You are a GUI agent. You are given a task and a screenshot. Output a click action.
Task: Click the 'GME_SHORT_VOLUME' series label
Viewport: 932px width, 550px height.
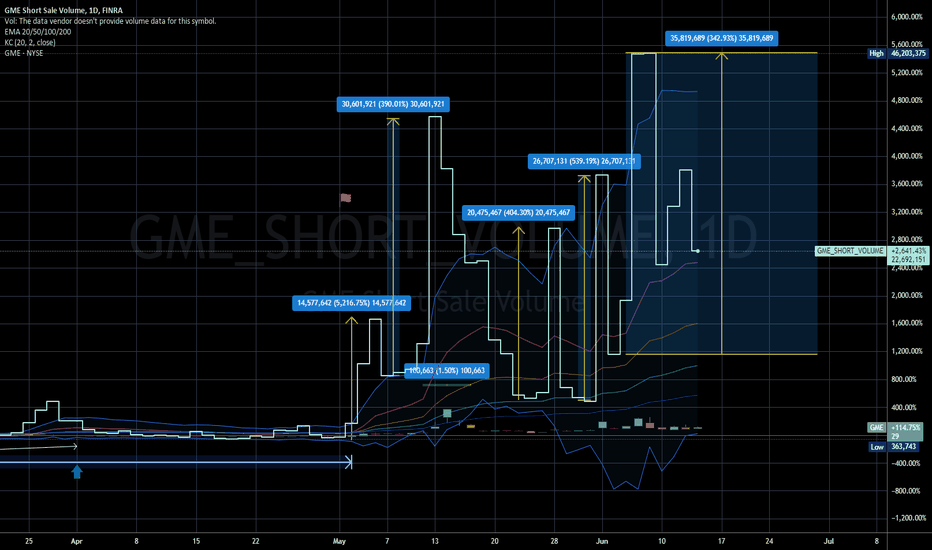850,251
